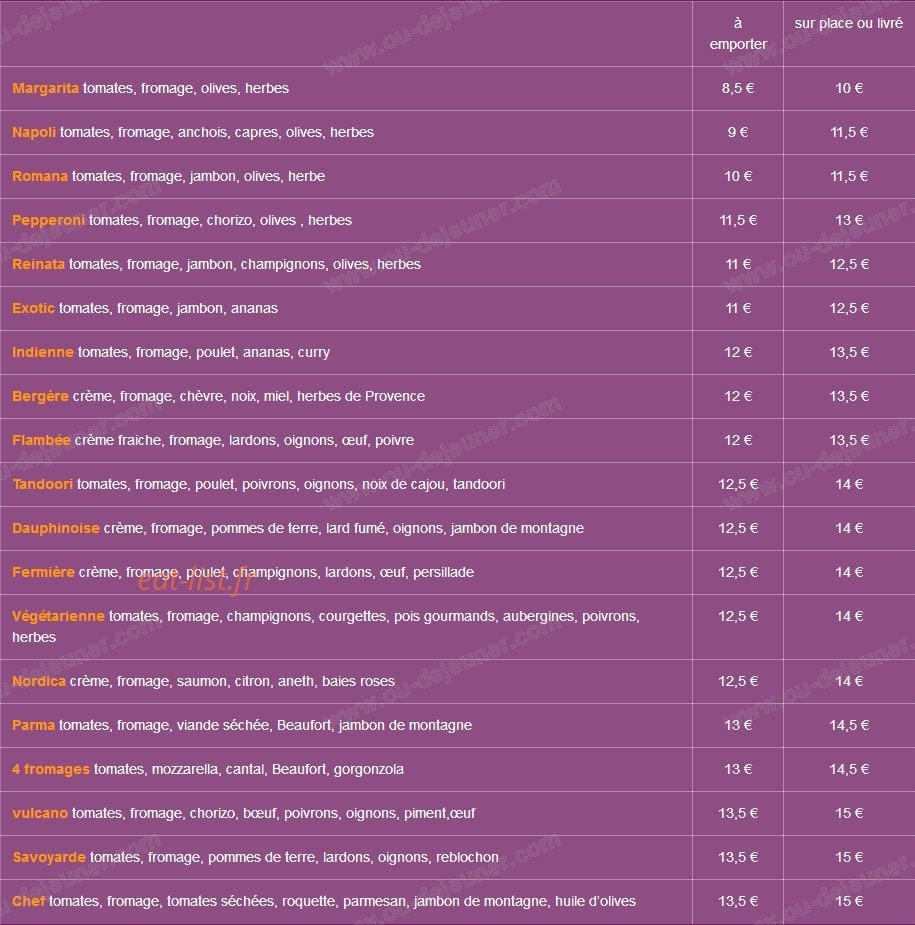Click 4 fromages ingredients mentioning gorgonzola
This screenshot has height=925, width=915.
click(249, 770)
